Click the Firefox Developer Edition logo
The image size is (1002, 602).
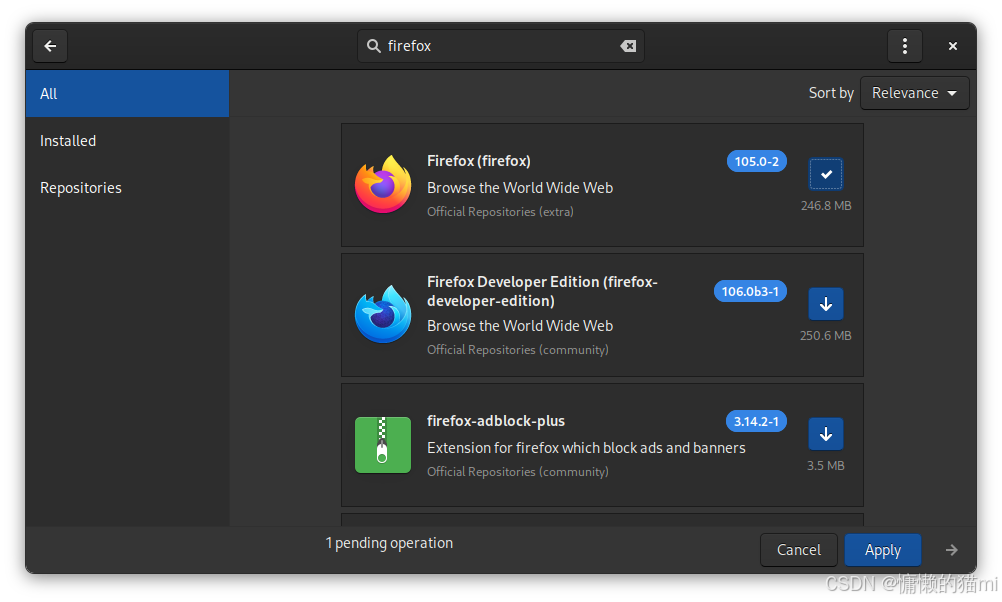(383, 314)
